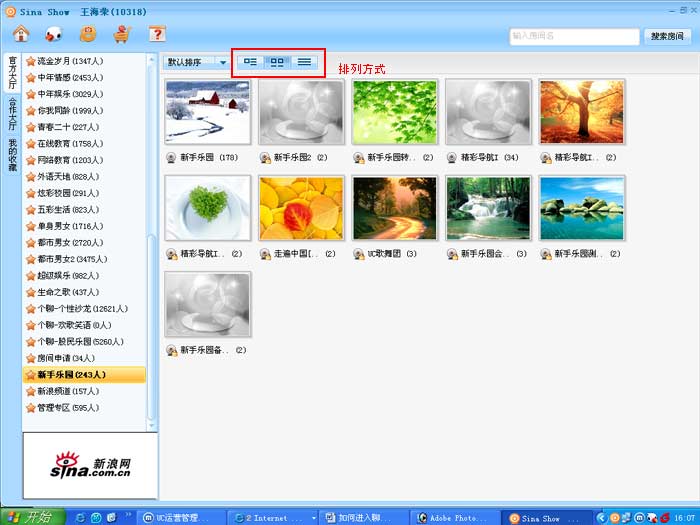Image resolution: width=700 pixels, height=525 pixels.
Task: Select 单身男女 (1716人) category
Action: pyautogui.click(x=84, y=226)
